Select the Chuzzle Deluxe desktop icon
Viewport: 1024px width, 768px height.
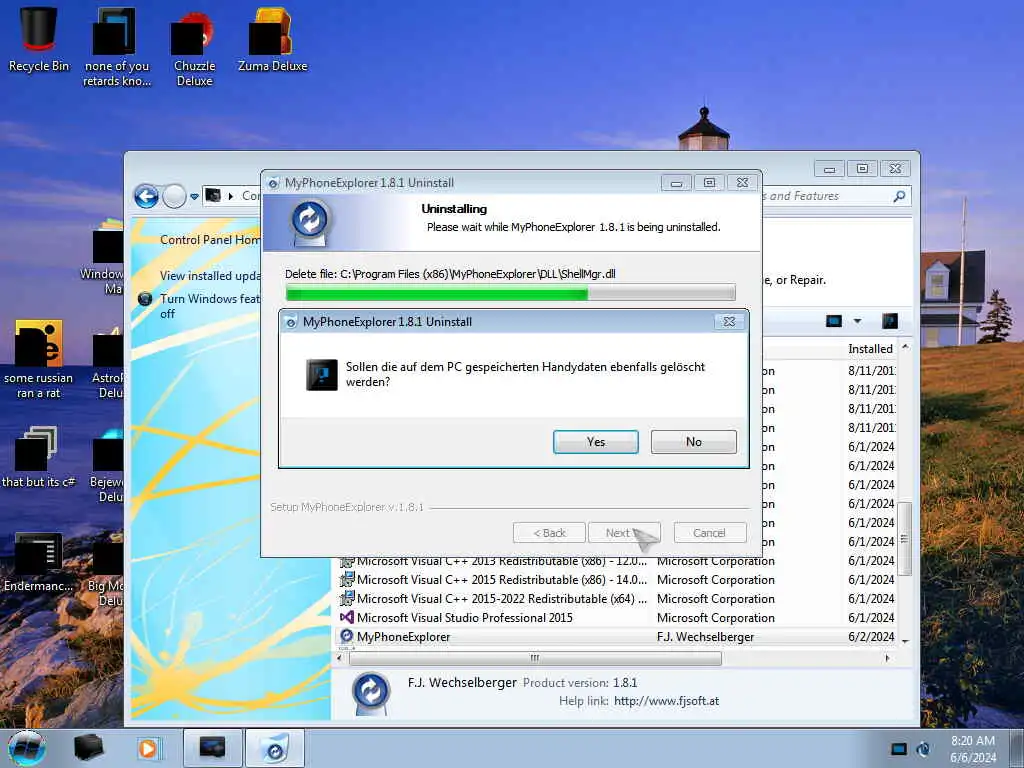pos(195,47)
